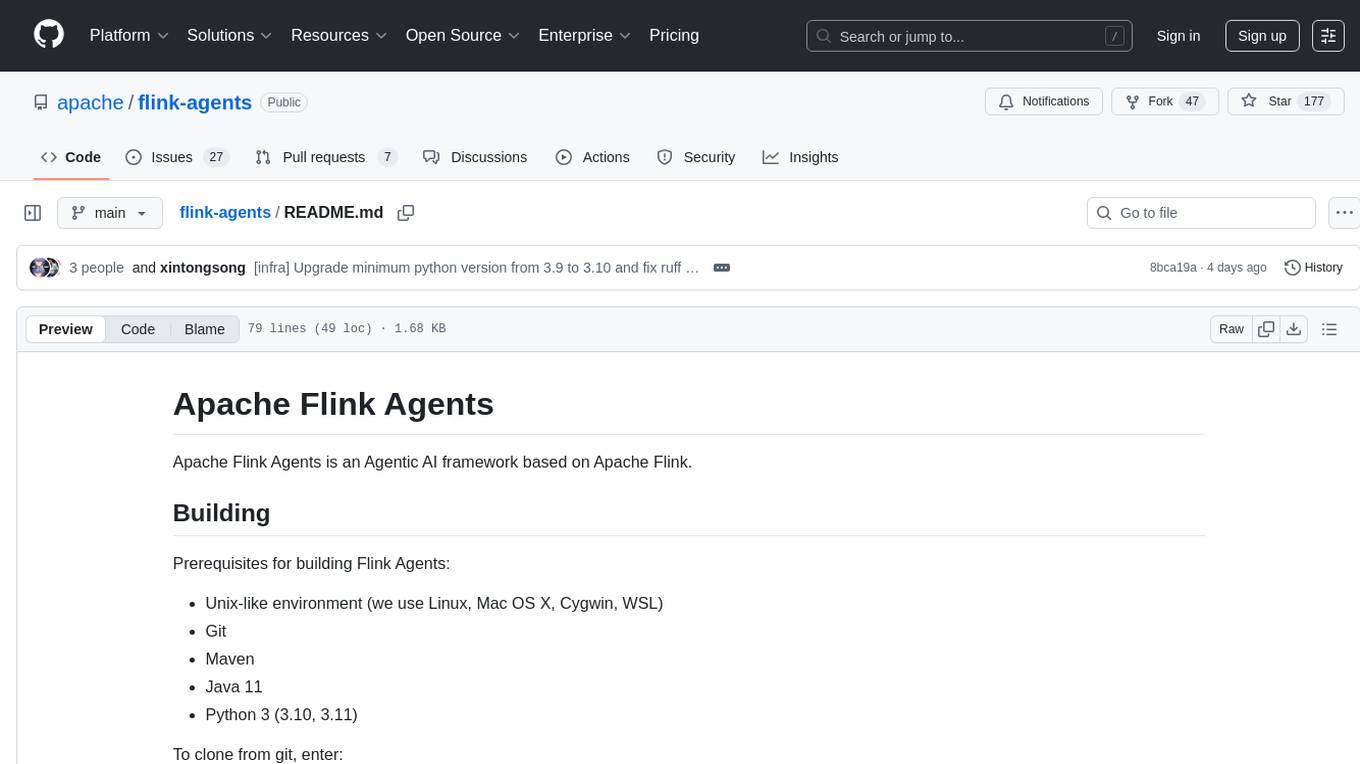View file History
This screenshot has height=764, width=1360.
coord(1313,268)
